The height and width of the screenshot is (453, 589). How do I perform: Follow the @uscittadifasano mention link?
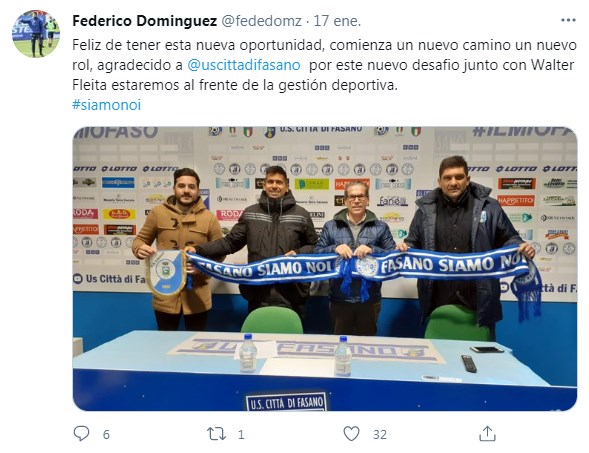pyautogui.click(x=244, y=65)
